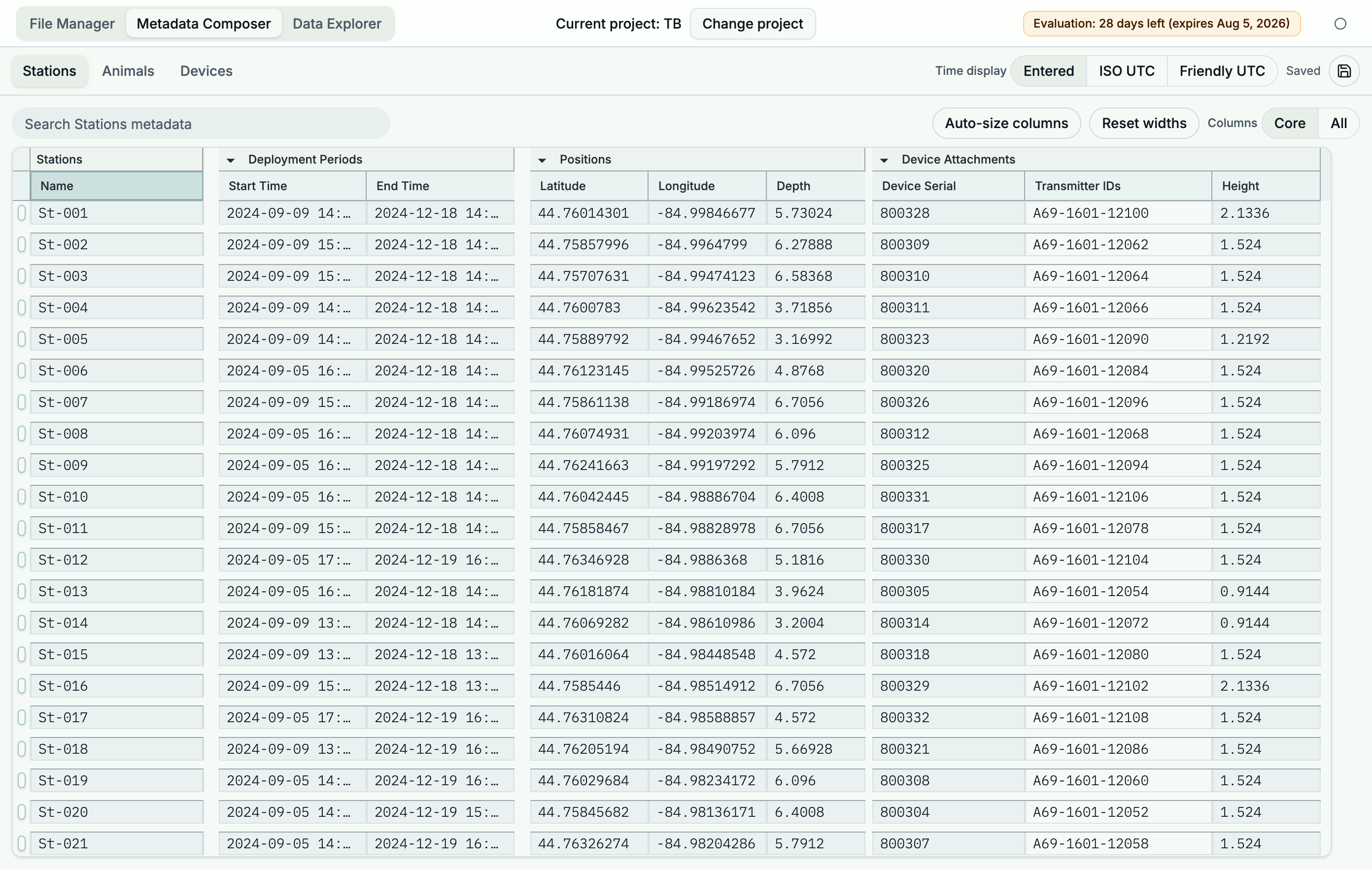This screenshot has width=1372, height=869.
Task: Click the End Time column header
Action: click(x=440, y=186)
